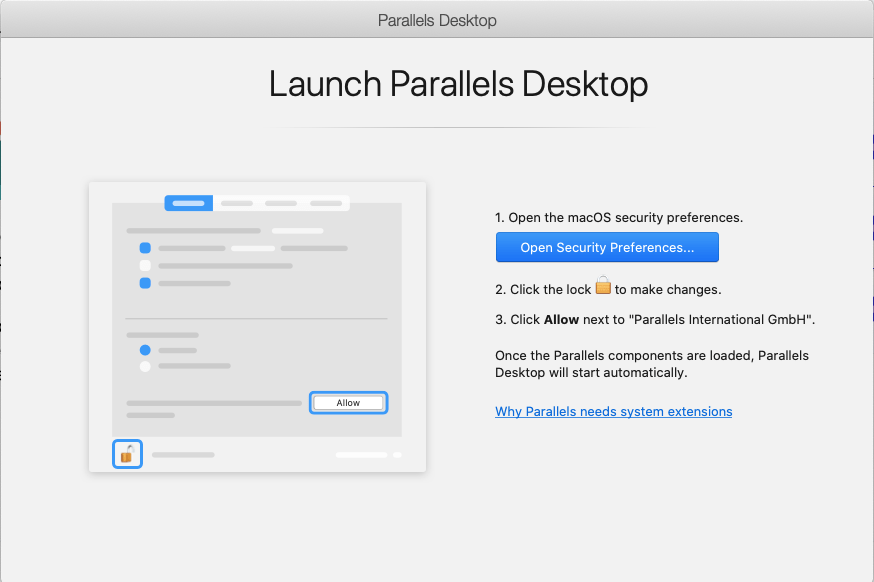Open the Why Parallels needs system extensions link
Image resolution: width=874 pixels, height=582 pixels.
(x=614, y=411)
